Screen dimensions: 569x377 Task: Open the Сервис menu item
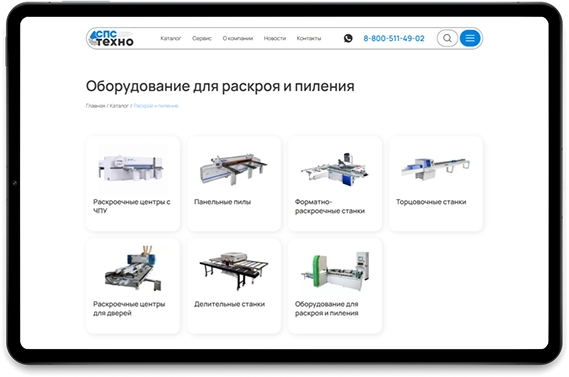pyautogui.click(x=202, y=38)
